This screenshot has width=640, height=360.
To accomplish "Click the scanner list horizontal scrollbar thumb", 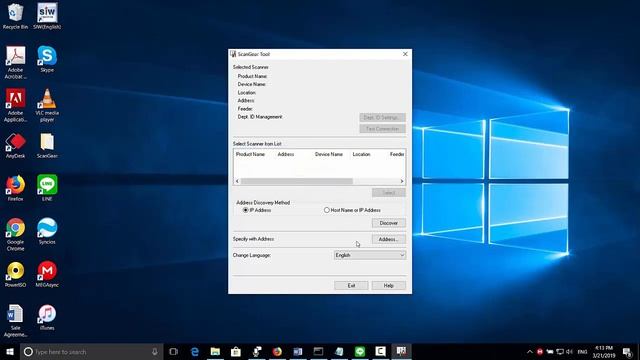I will pyautogui.click(x=297, y=181).
